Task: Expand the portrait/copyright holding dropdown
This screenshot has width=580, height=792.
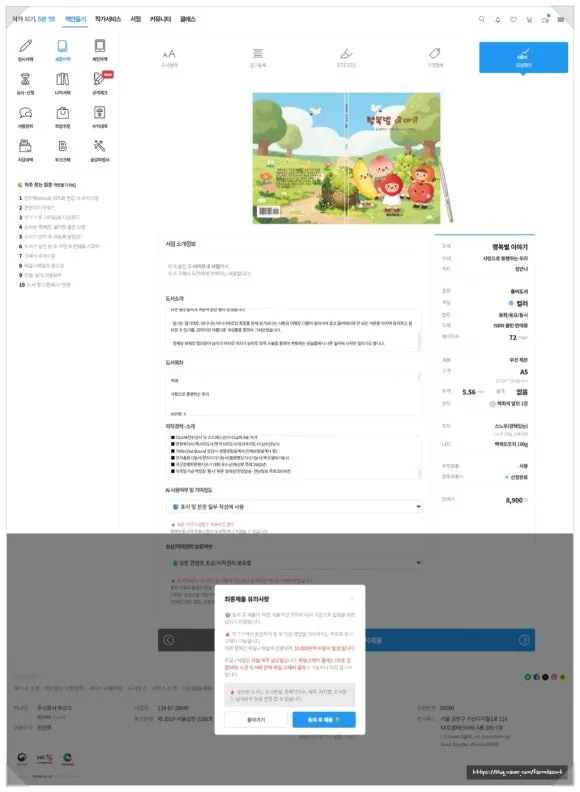Action: (294, 562)
